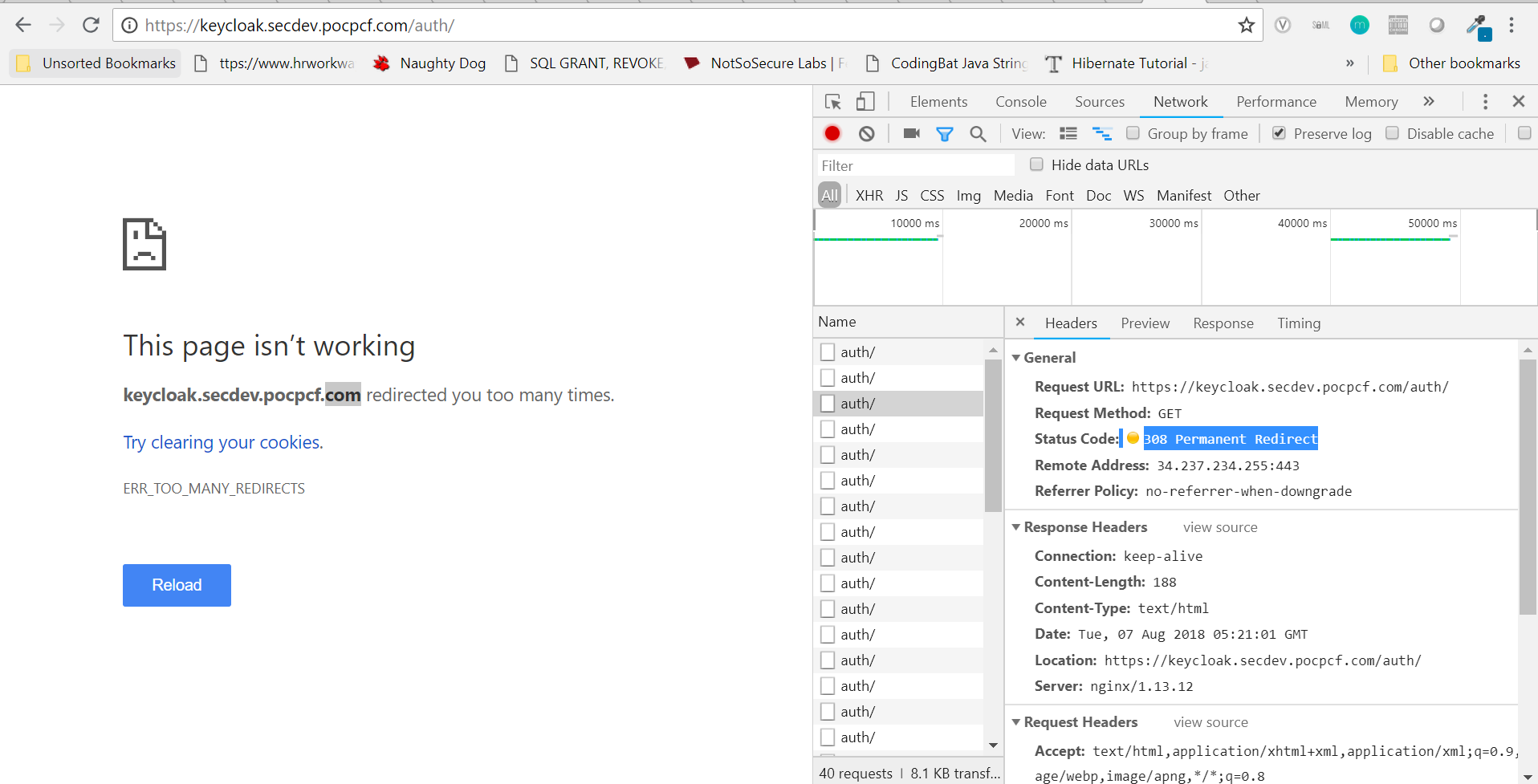Select the inspect element cursor tool
This screenshot has width=1538, height=784.
click(834, 101)
